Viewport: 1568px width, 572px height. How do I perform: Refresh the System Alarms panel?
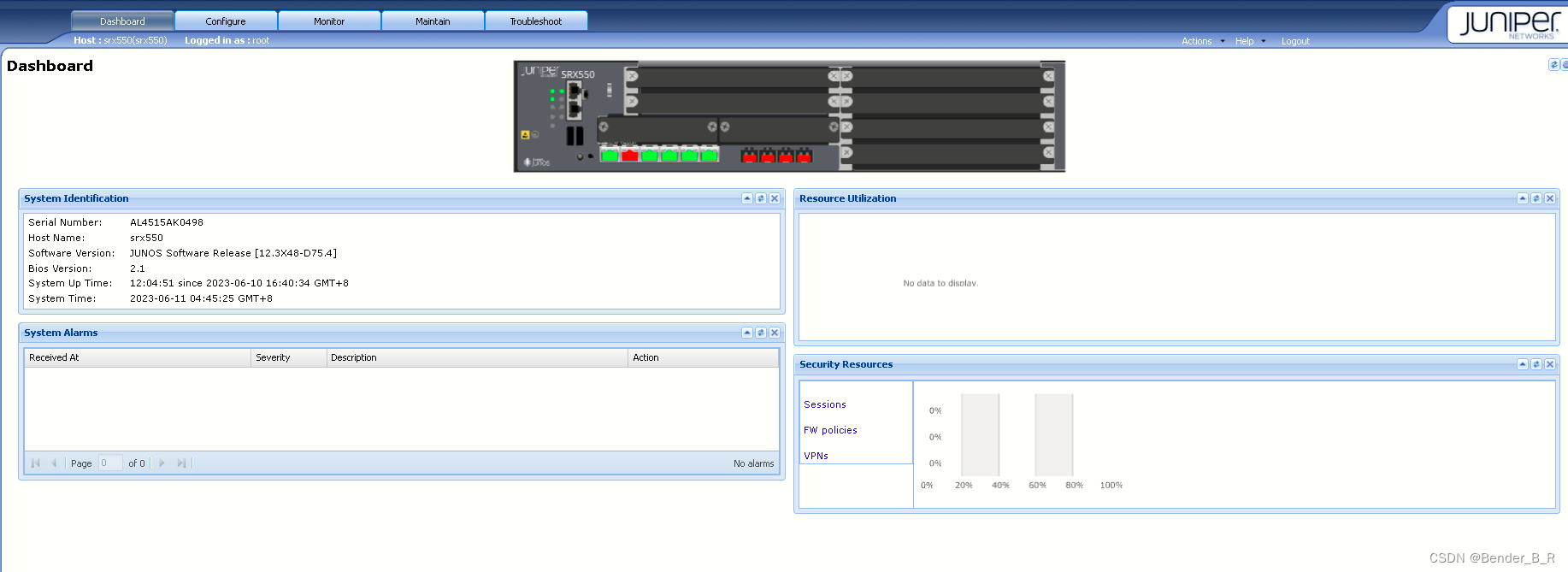tap(761, 333)
